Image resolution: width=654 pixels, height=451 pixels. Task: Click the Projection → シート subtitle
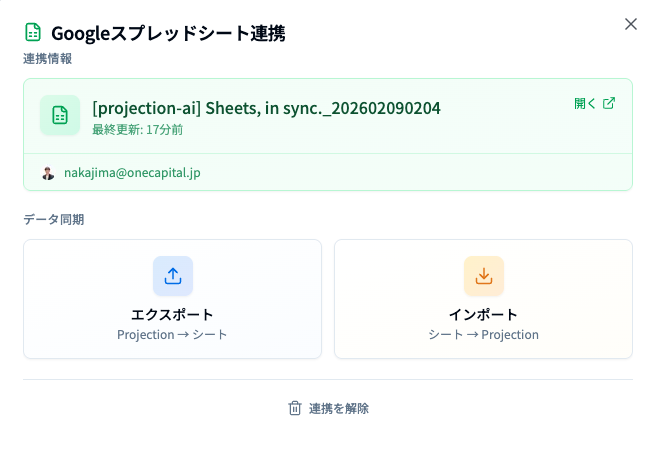click(172, 335)
